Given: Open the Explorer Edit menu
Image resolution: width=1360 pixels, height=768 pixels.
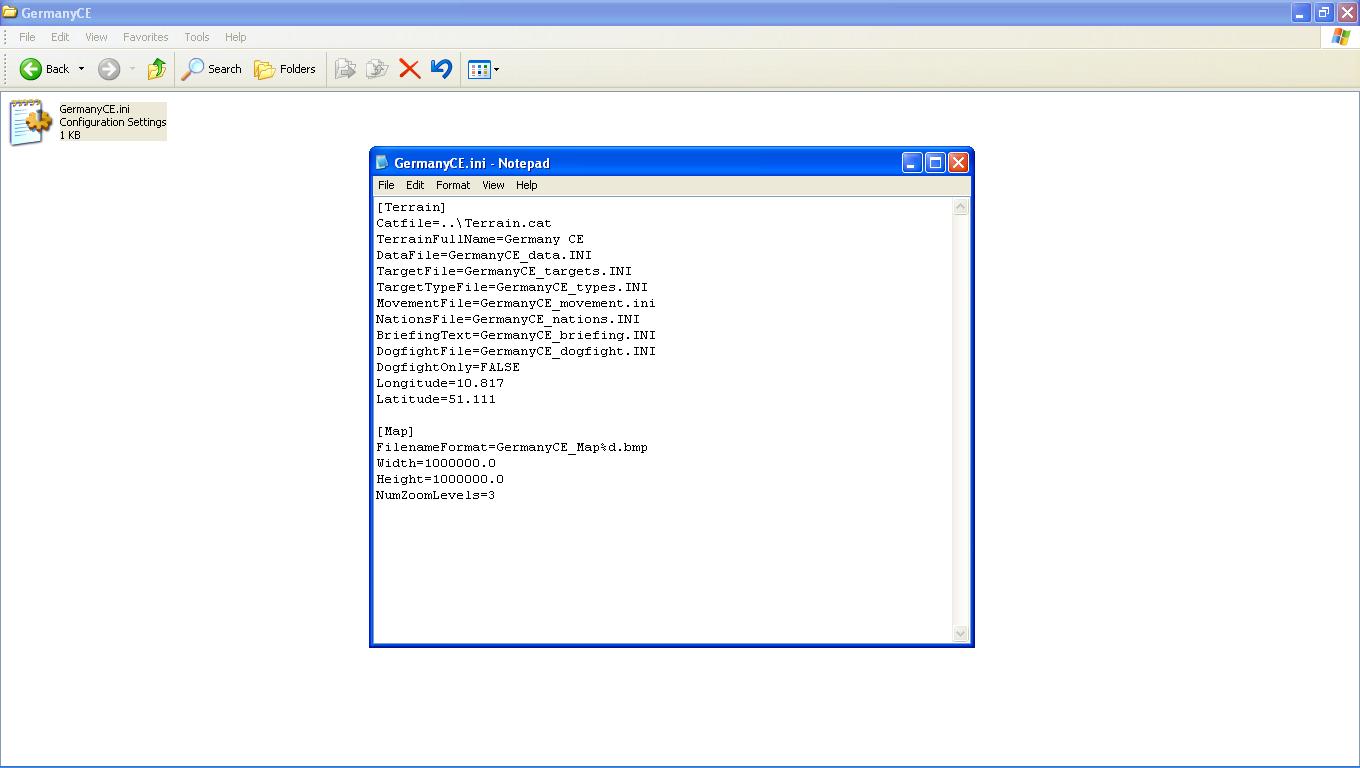Looking at the screenshot, I should 60,37.
